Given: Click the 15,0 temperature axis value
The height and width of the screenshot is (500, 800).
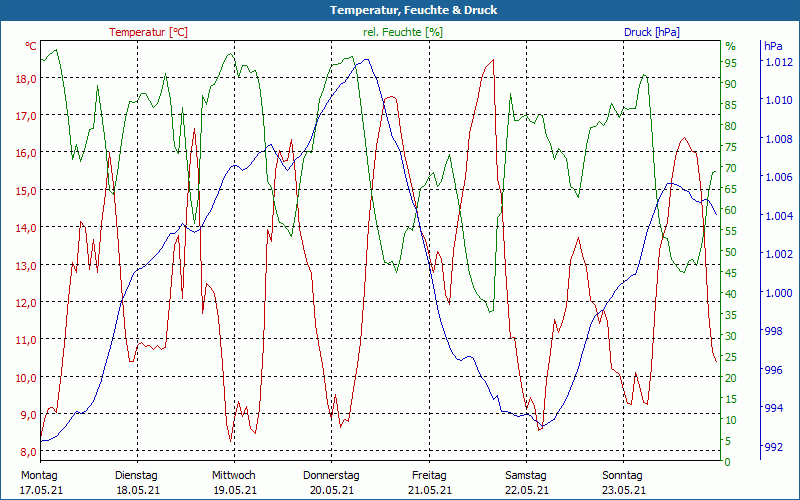Looking at the screenshot, I should [28, 191].
